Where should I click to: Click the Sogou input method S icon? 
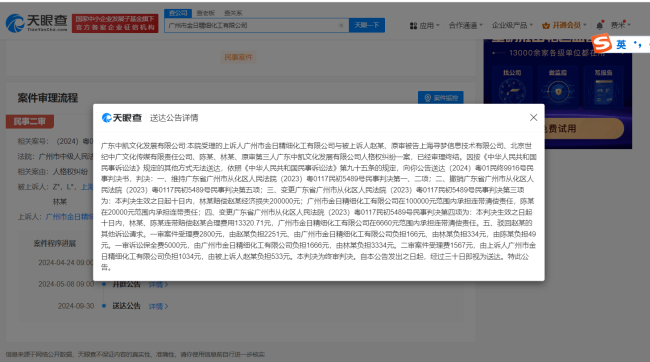602,43
